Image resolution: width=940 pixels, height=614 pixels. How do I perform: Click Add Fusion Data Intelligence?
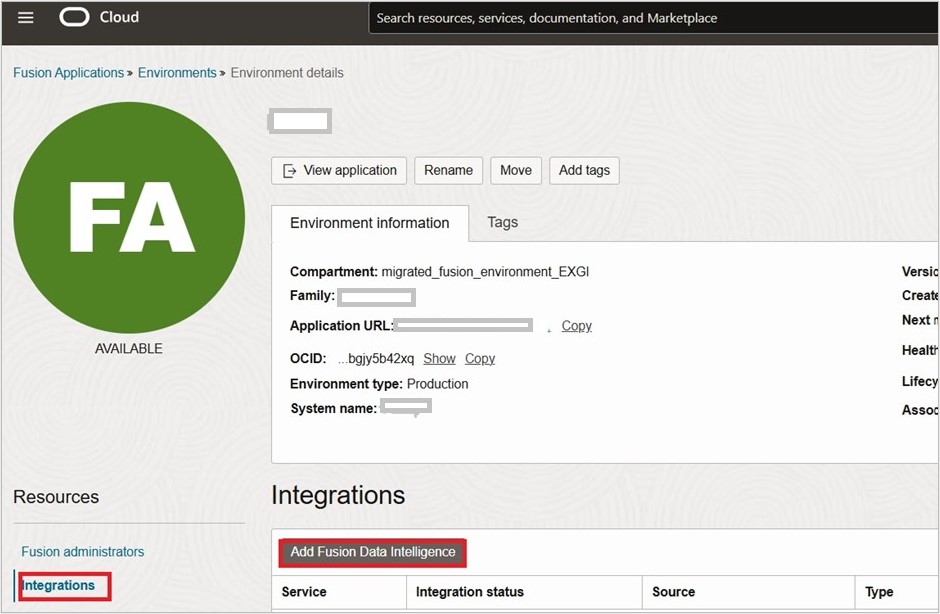click(x=372, y=552)
